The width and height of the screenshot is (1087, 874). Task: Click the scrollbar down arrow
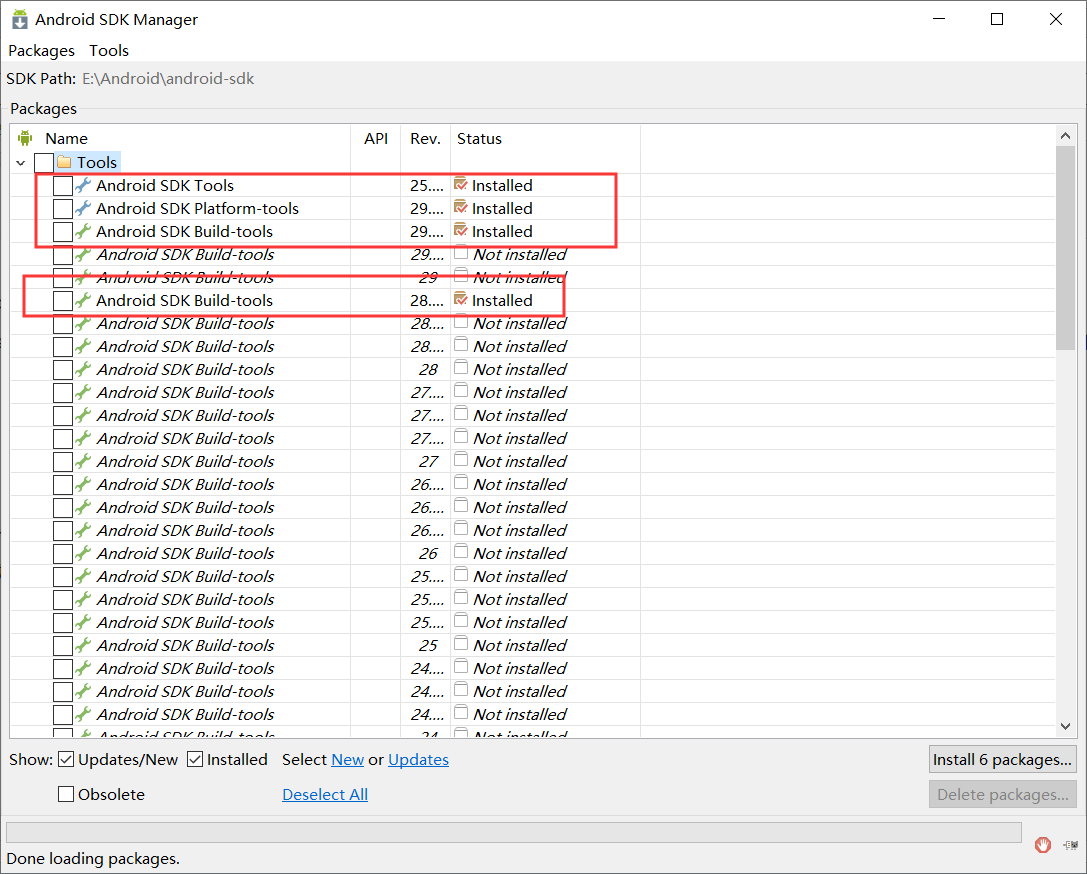[x=1066, y=726]
